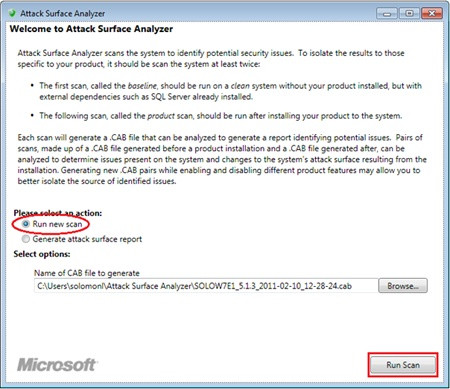
Task: Click the word 'baseline' in italic text
Action: coord(142,86)
